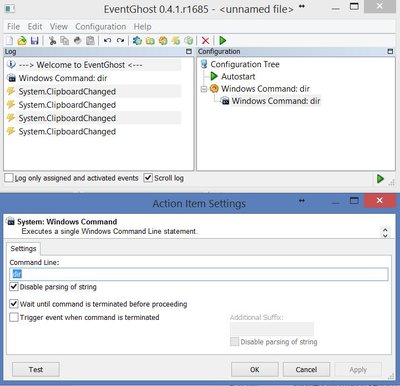This screenshot has width=400, height=386.
Task: Click the red X toolbar icon
Action: coord(206,41)
